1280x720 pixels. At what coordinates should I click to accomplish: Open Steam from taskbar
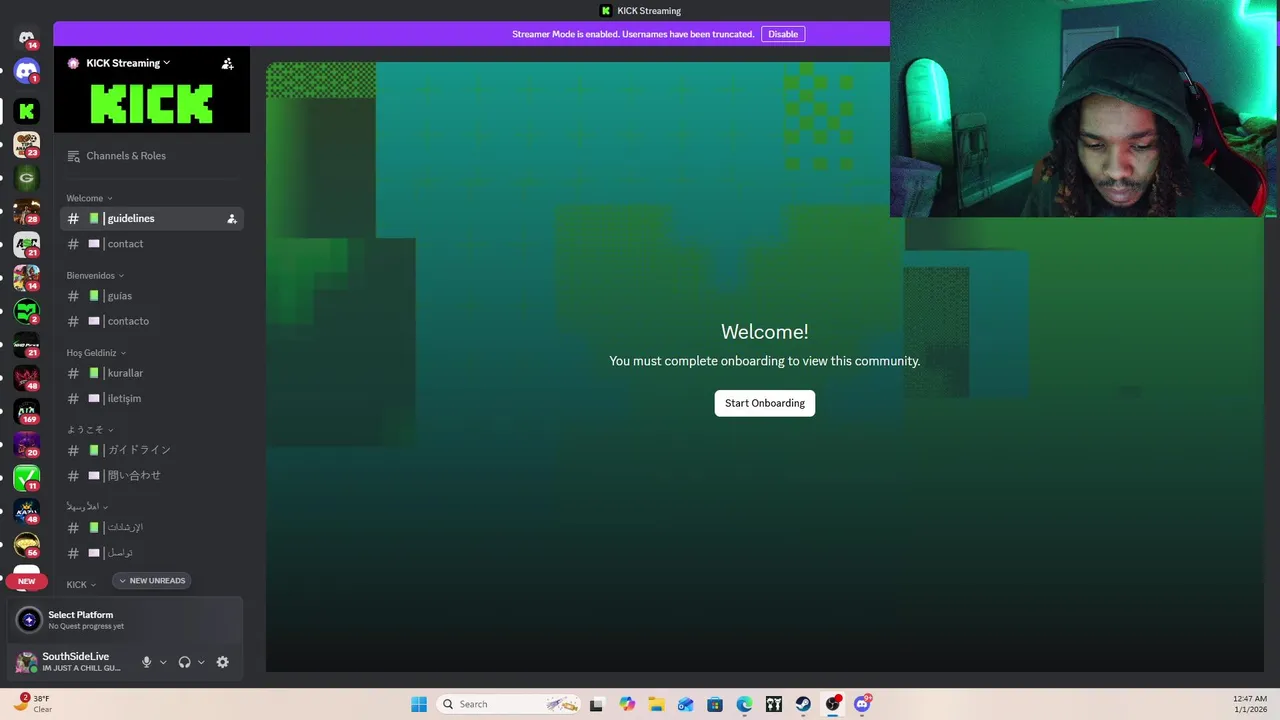click(803, 704)
